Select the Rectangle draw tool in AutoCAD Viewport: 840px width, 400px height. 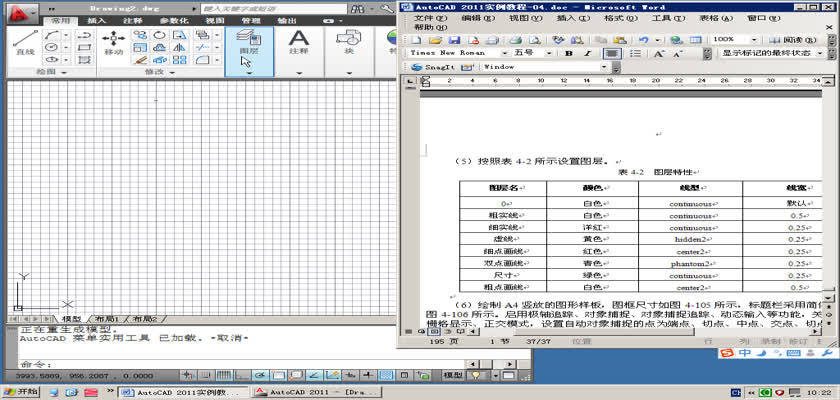(x=84, y=47)
